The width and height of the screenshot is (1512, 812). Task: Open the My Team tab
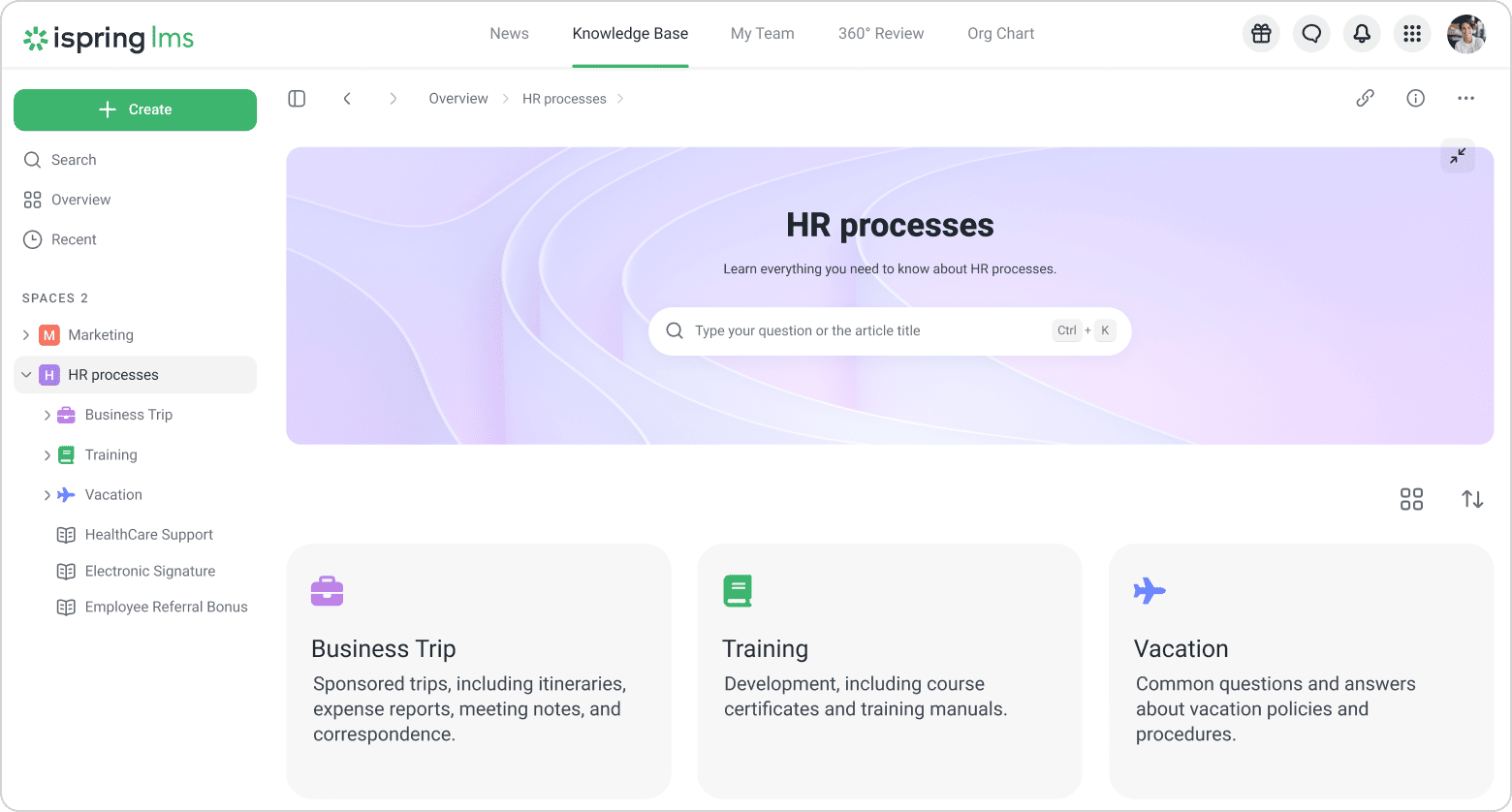(763, 34)
